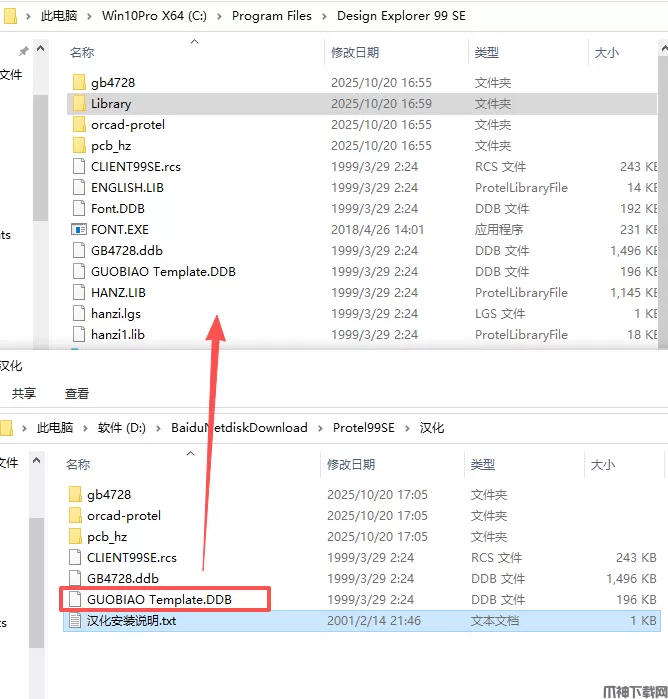Expand chevron after Win10Pro X64 (C:)
668x699 pixels.
tap(219, 16)
